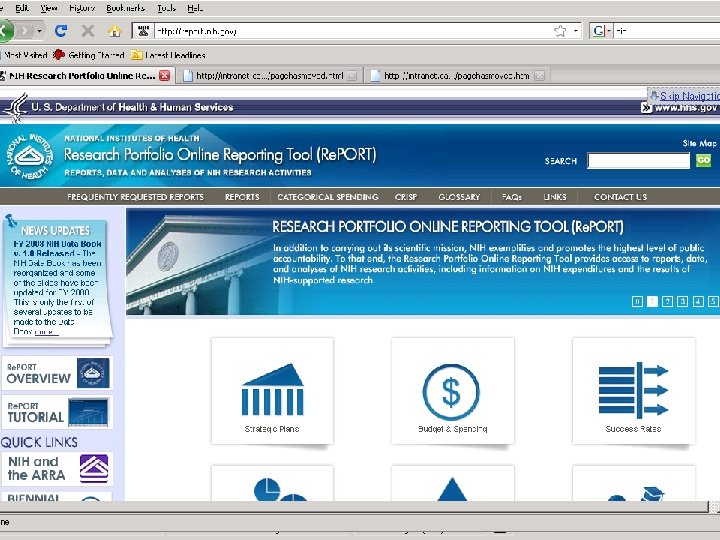This screenshot has width=720, height=540.
Task: Open the Glossary nav item
Action: (x=459, y=197)
